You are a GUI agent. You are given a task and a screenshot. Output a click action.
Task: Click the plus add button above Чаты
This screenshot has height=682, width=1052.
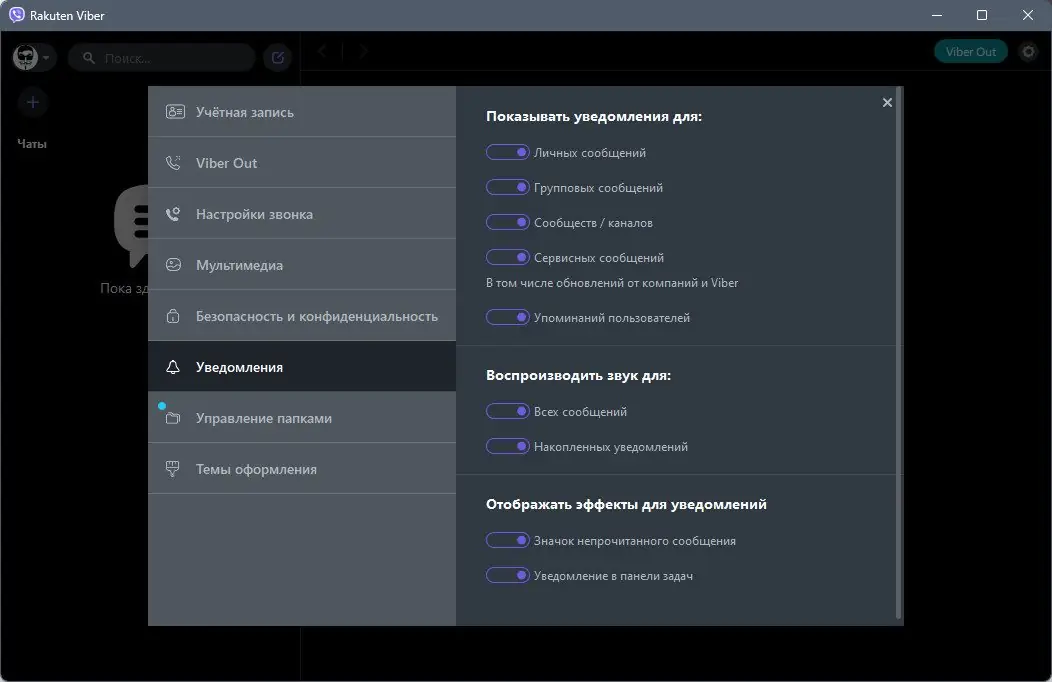point(32,102)
